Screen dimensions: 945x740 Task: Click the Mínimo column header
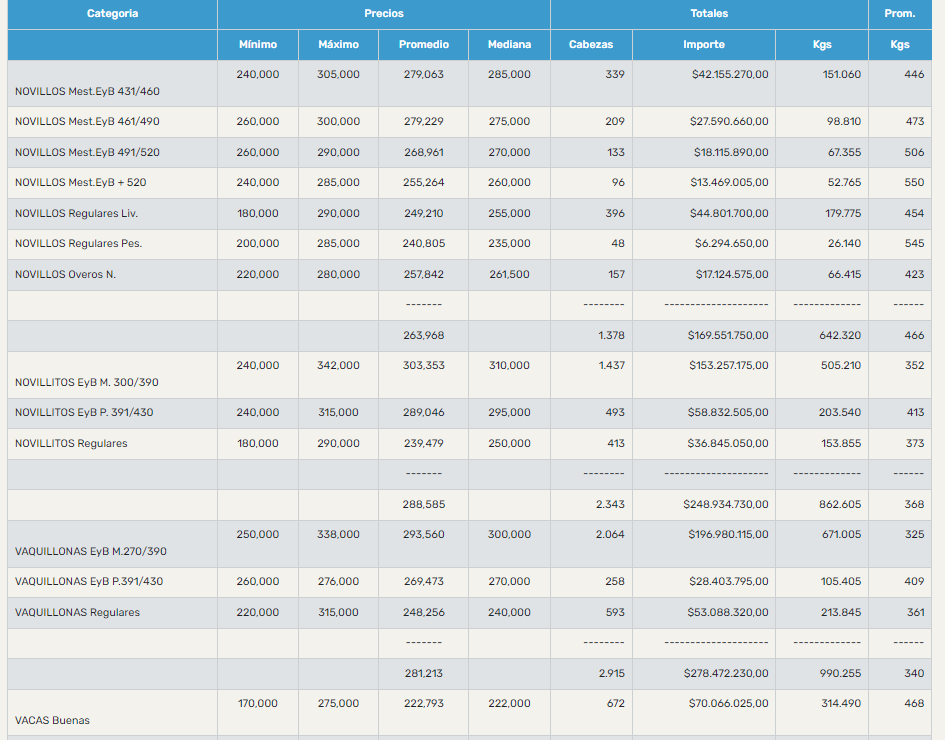pyautogui.click(x=258, y=45)
